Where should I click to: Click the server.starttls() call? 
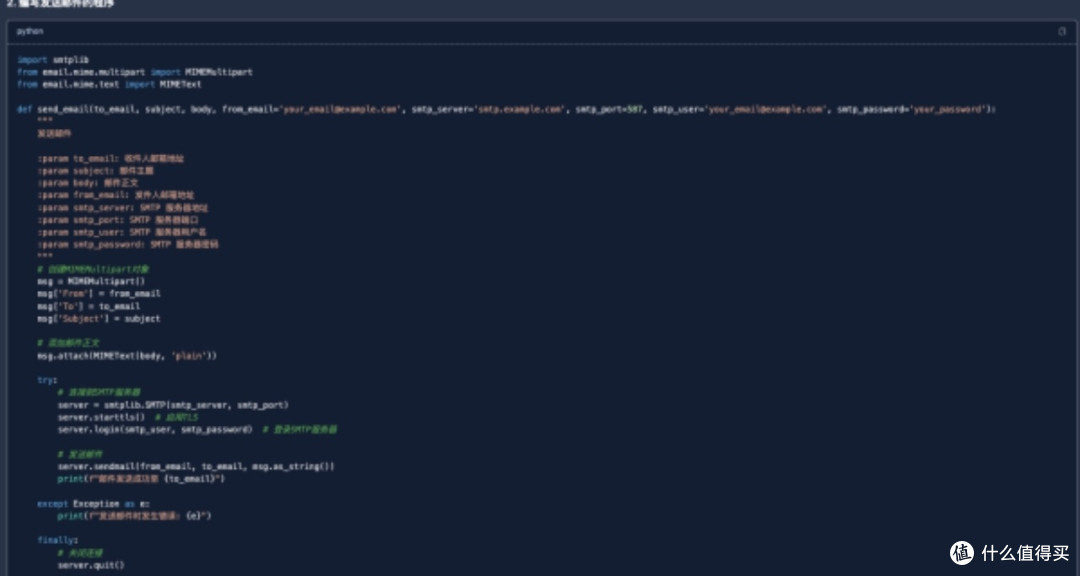[x=102, y=418]
